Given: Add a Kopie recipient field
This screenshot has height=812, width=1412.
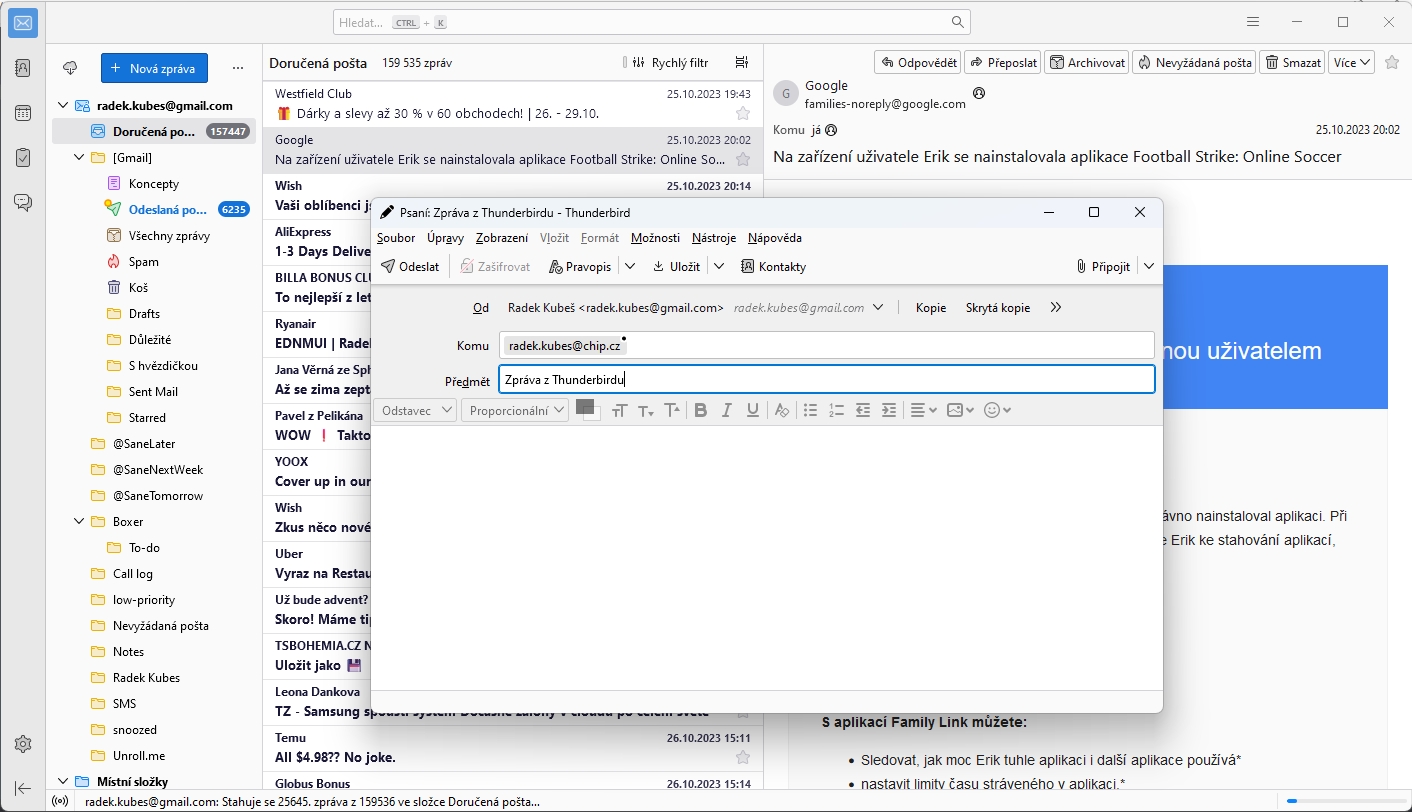Looking at the screenshot, I should tap(931, 308).
